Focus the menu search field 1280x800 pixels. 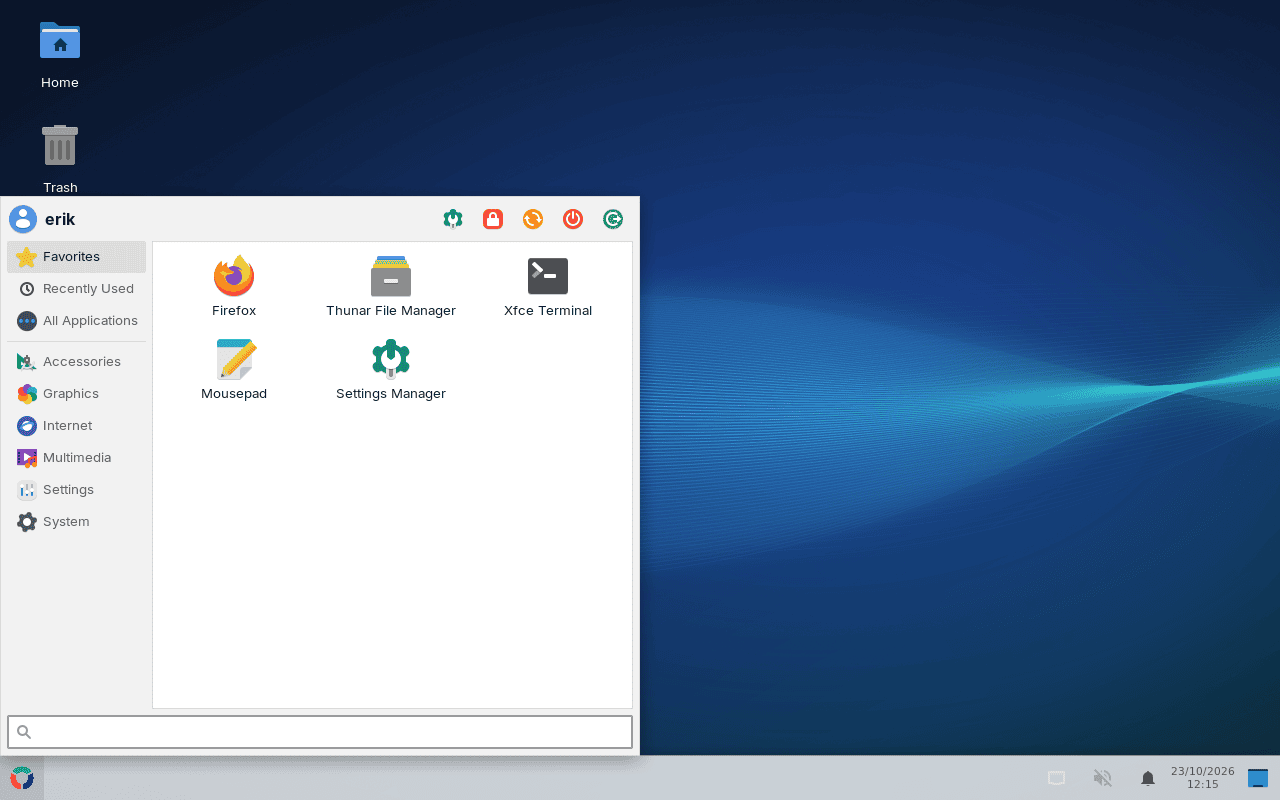tap(320, 732)
